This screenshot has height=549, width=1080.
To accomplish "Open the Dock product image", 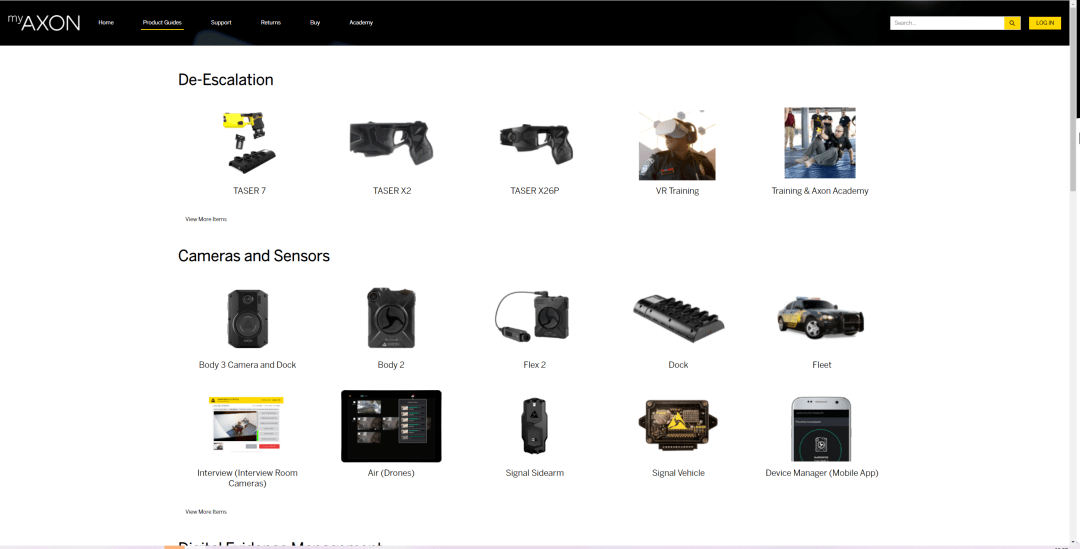I will pyautogui.click(x=678, y=318).
